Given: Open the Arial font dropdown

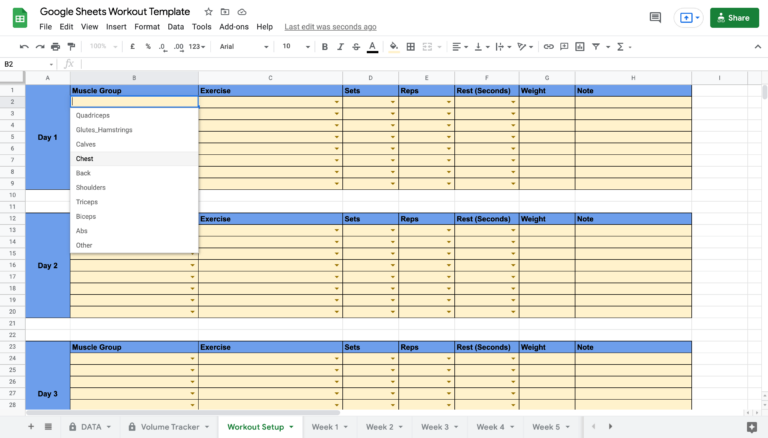Looking at the screenshot, I should coord(244,47).
